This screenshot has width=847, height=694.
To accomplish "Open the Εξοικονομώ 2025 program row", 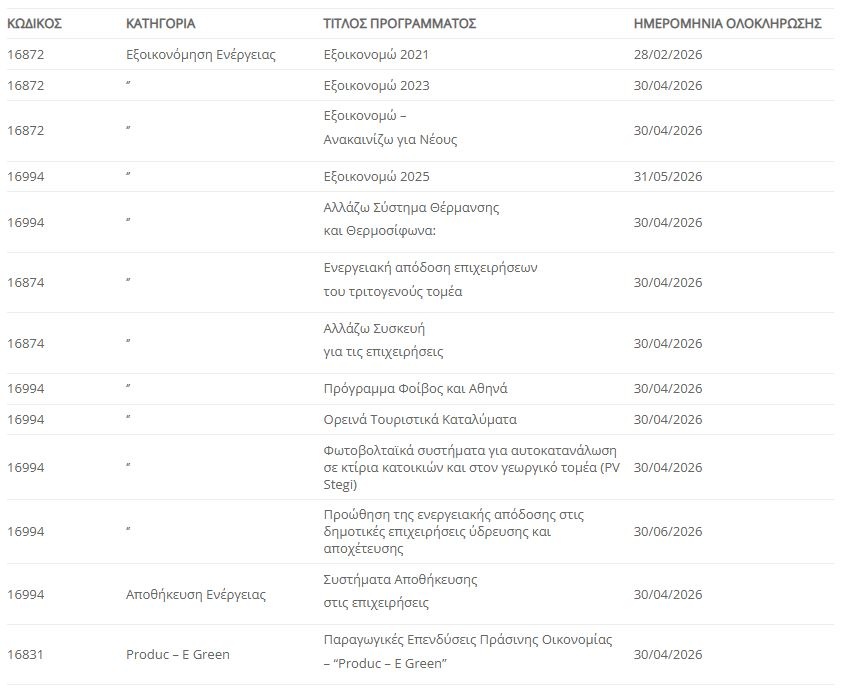I will (376, 176).
